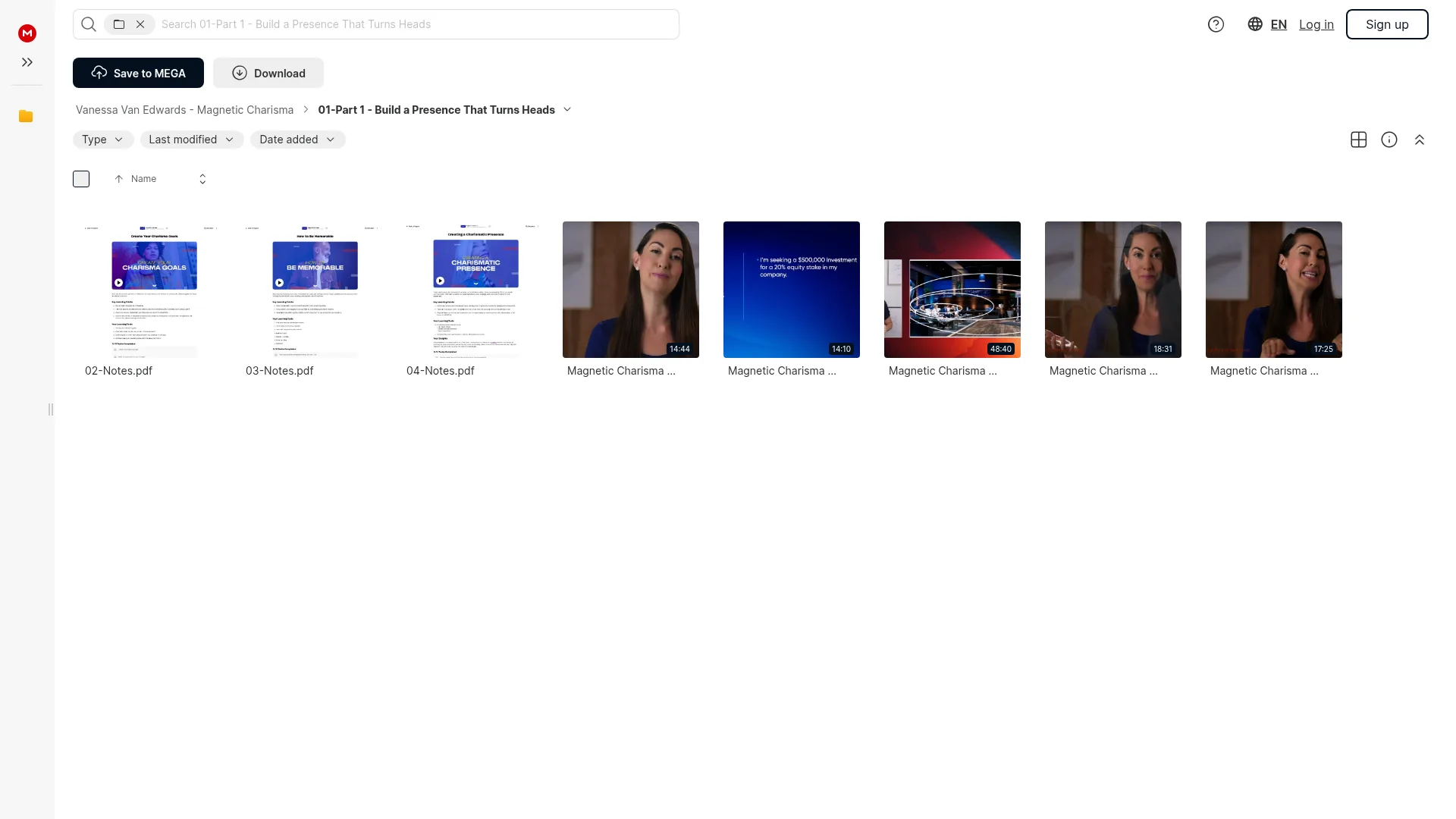
Task: Open the Last modified filter dropdown
Action: pos(192,140)
